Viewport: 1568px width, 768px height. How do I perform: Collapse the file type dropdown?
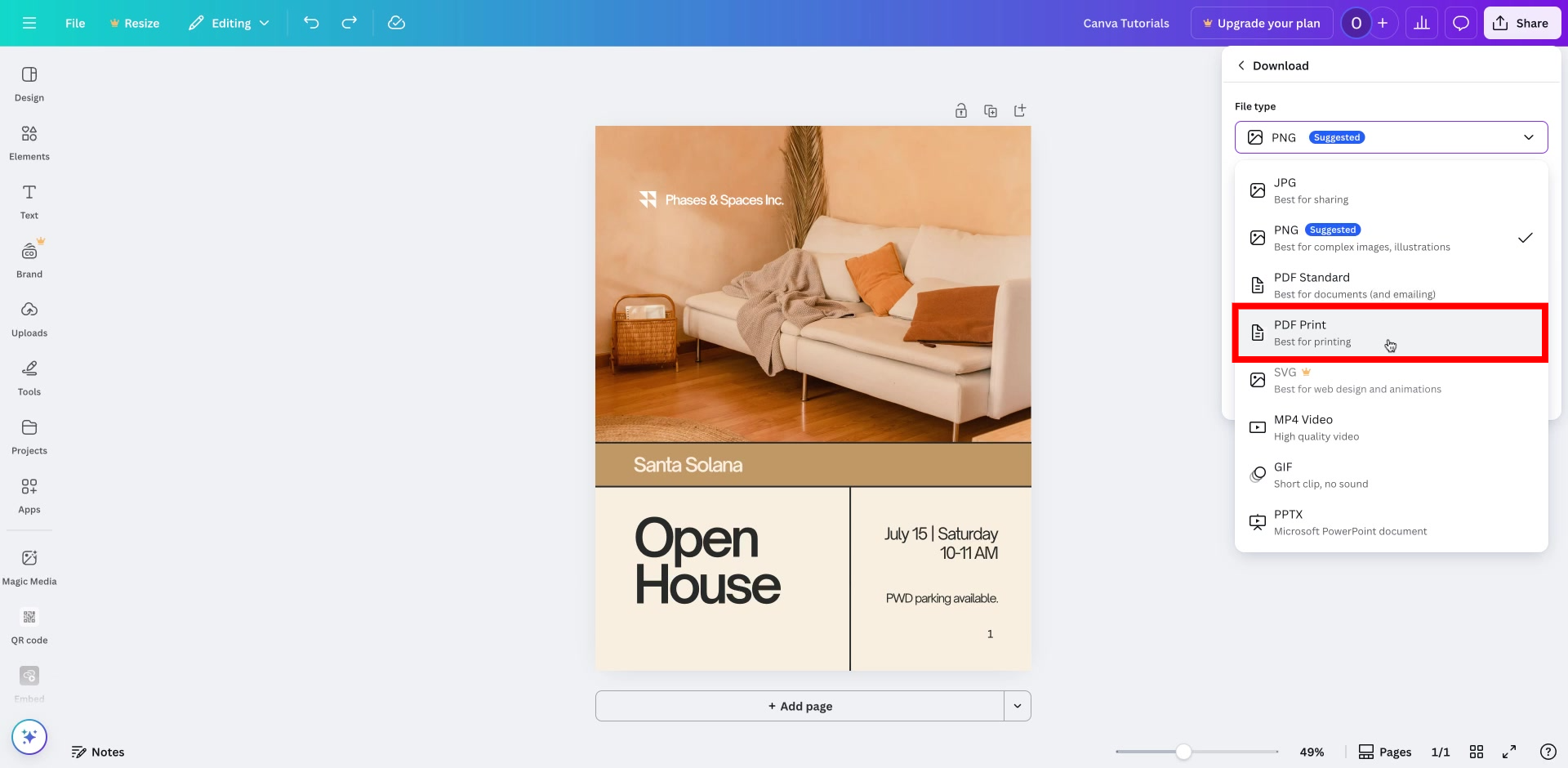point(1529,137)
